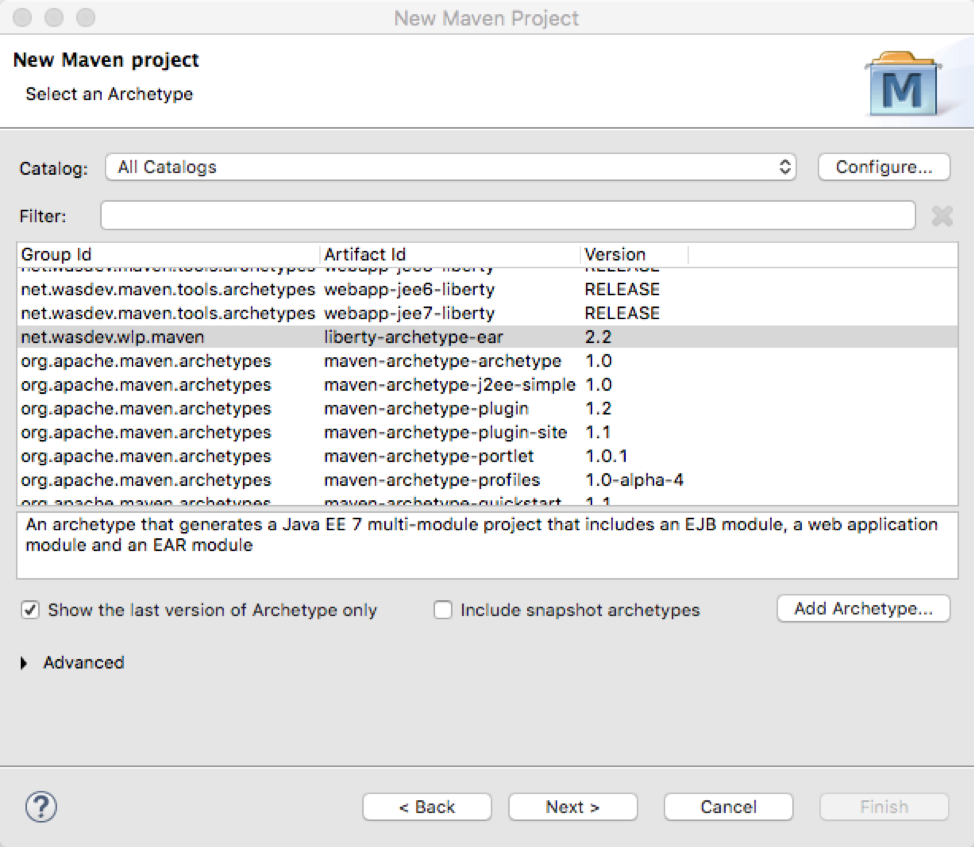
Task: Click the 1.0-alpha-4 version cell
Action: pos(634,480)
